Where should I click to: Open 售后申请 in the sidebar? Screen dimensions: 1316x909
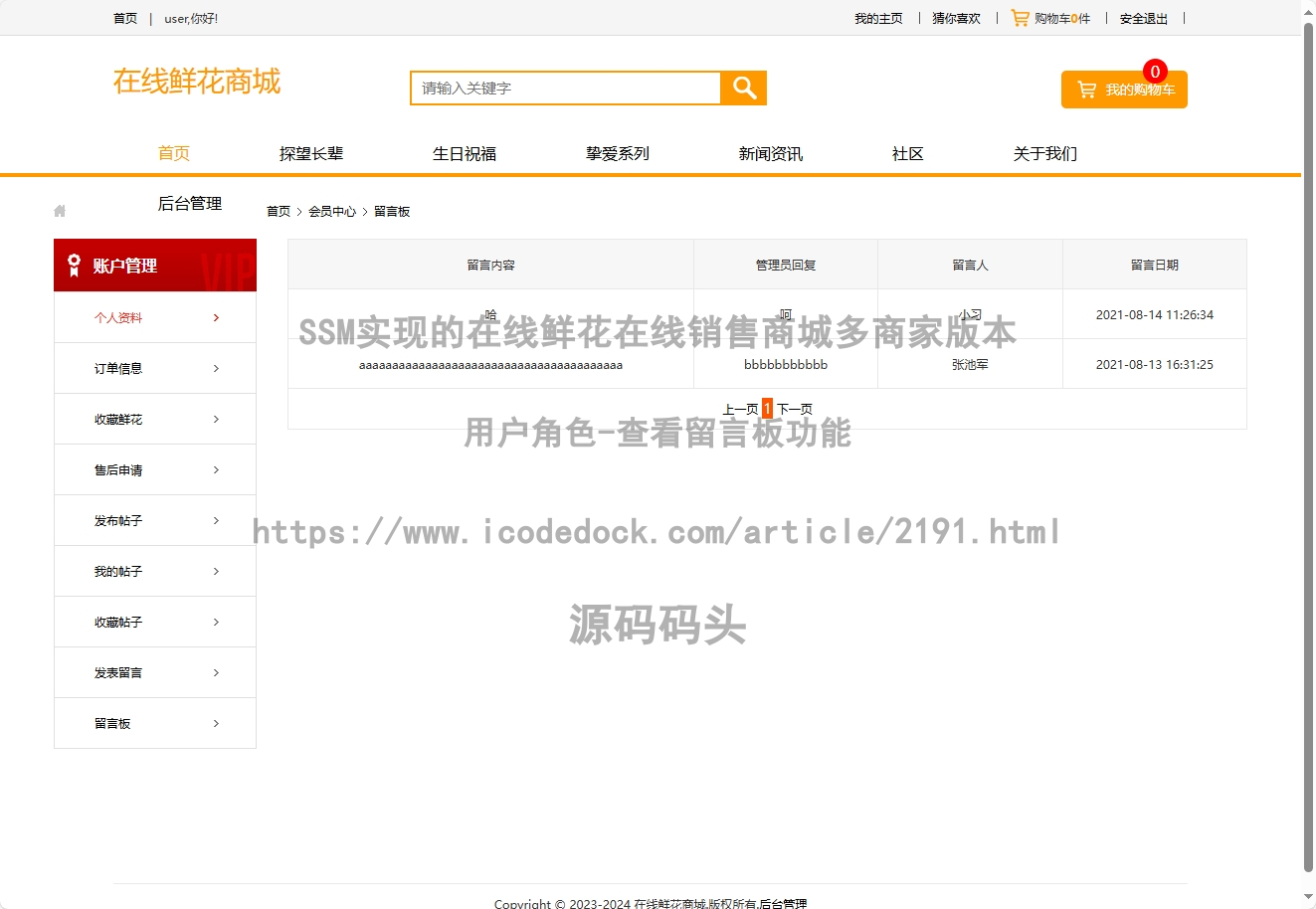[x=118, y=470]
